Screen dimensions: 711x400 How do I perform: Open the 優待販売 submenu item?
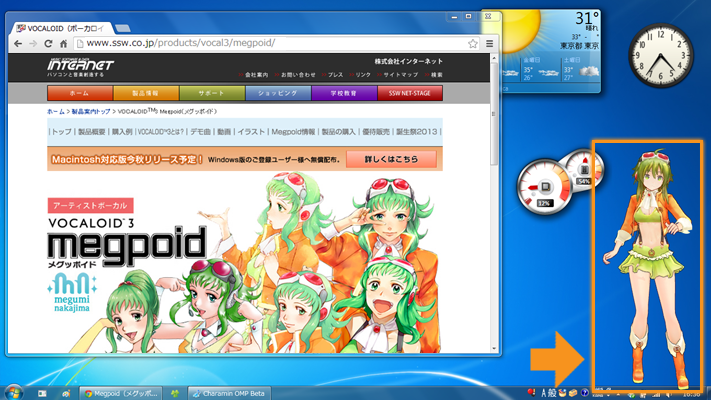(376, 132)
